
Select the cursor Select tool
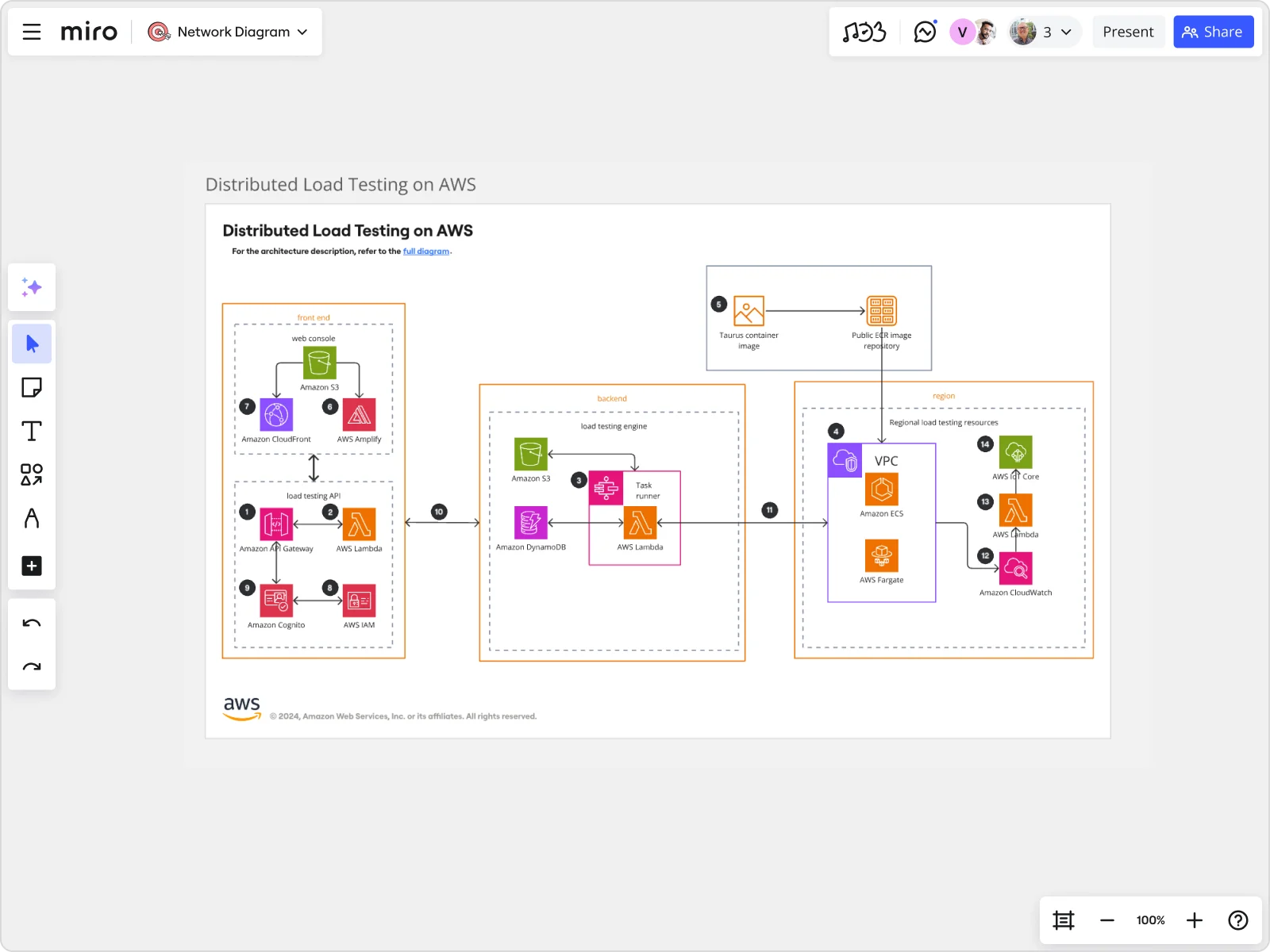32,344
